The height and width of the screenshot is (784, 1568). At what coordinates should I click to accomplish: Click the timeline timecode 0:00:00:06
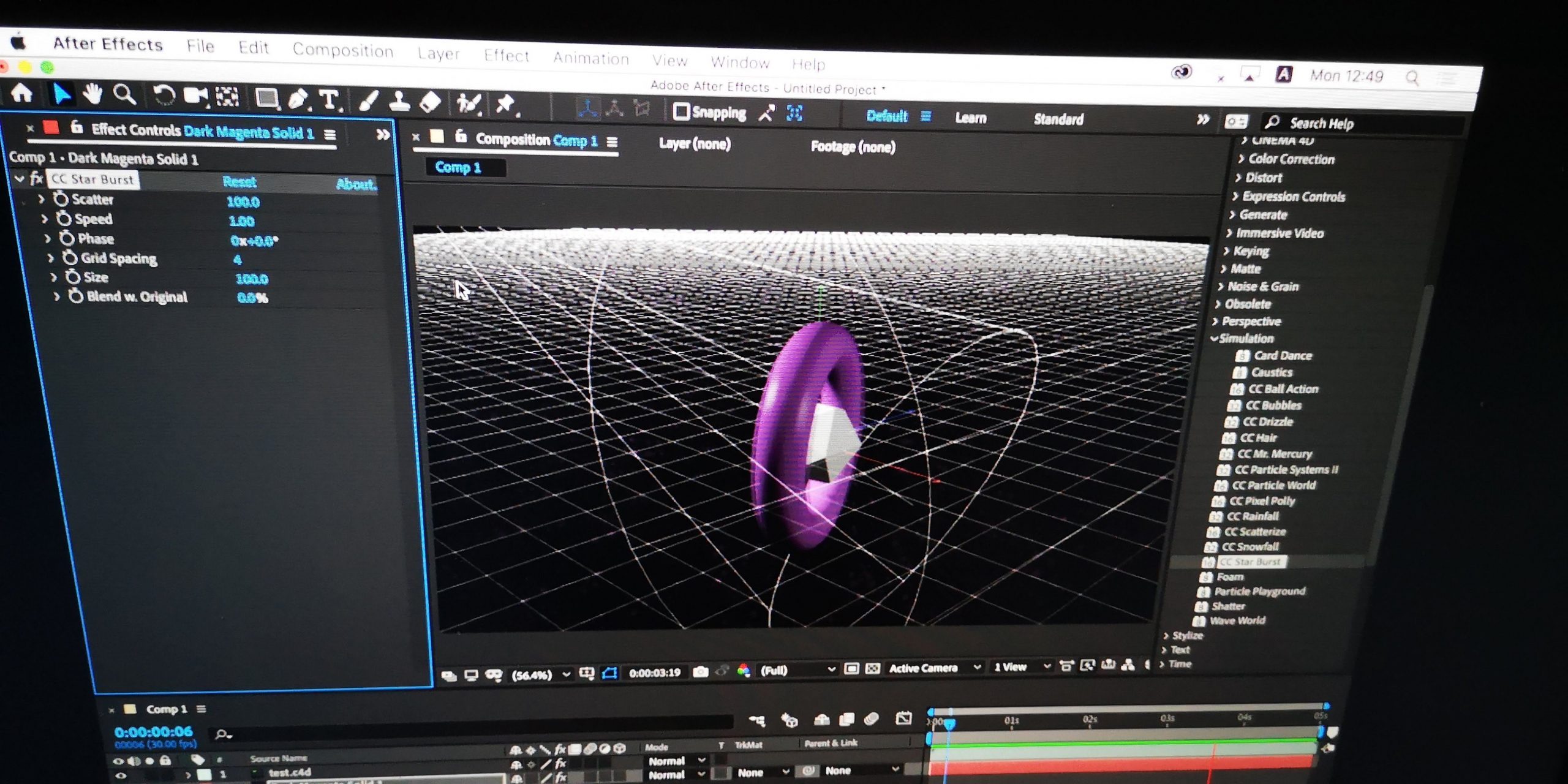point(153,731)
